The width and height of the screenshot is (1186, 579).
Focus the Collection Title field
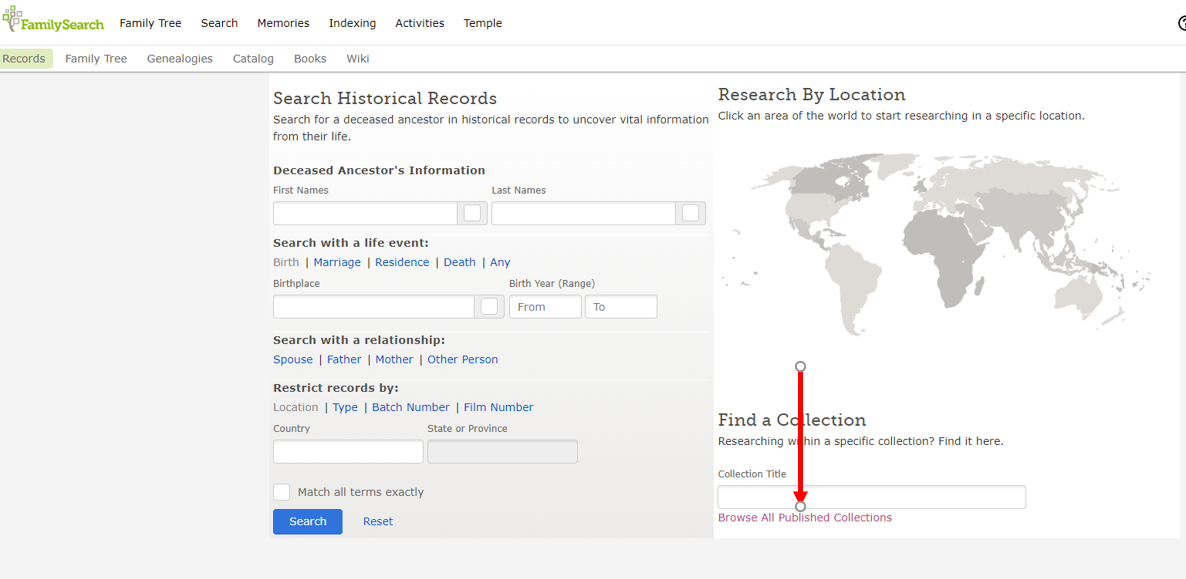coord(872,497)
